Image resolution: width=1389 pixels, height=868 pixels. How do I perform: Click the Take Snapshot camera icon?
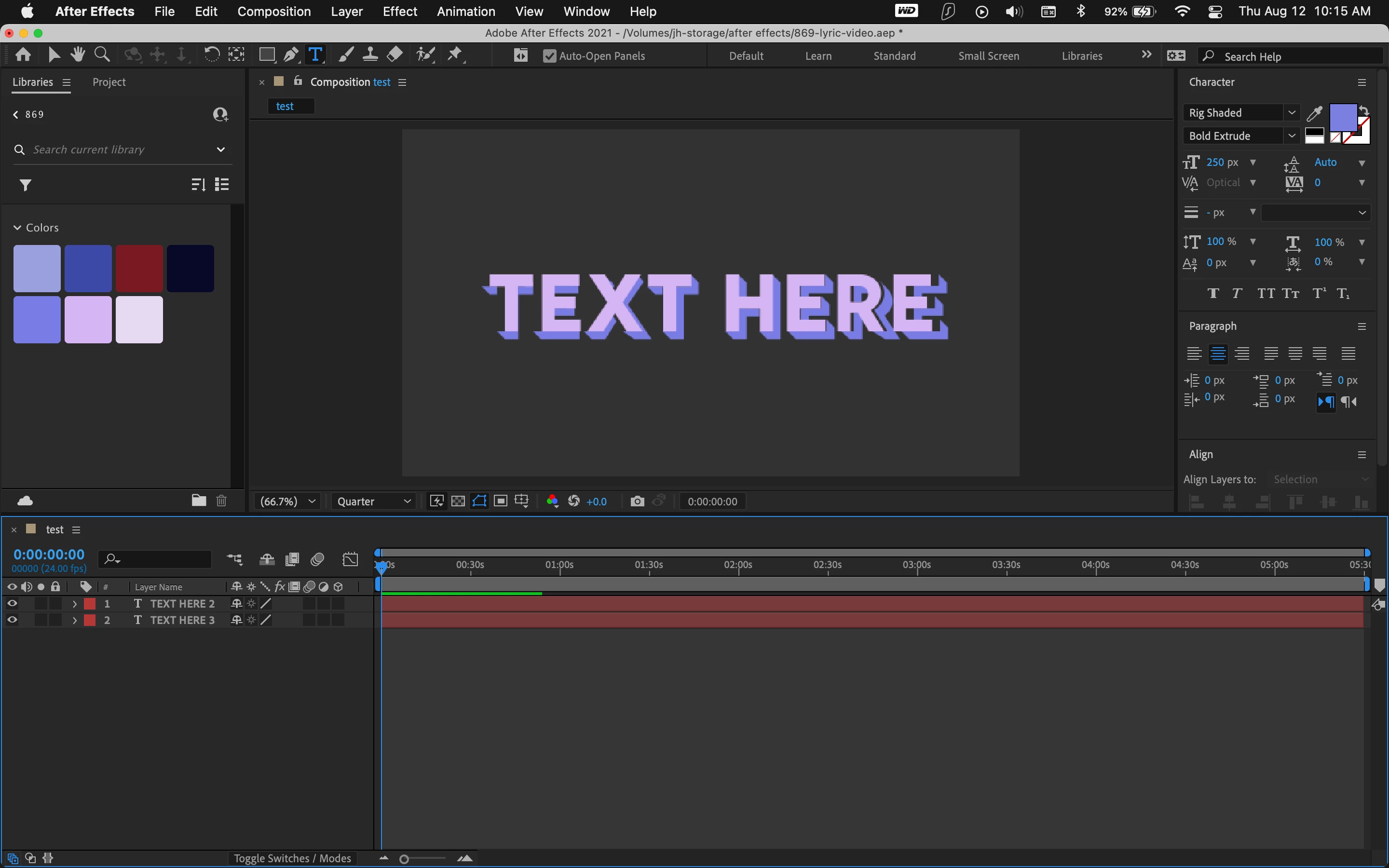point(637,501)
